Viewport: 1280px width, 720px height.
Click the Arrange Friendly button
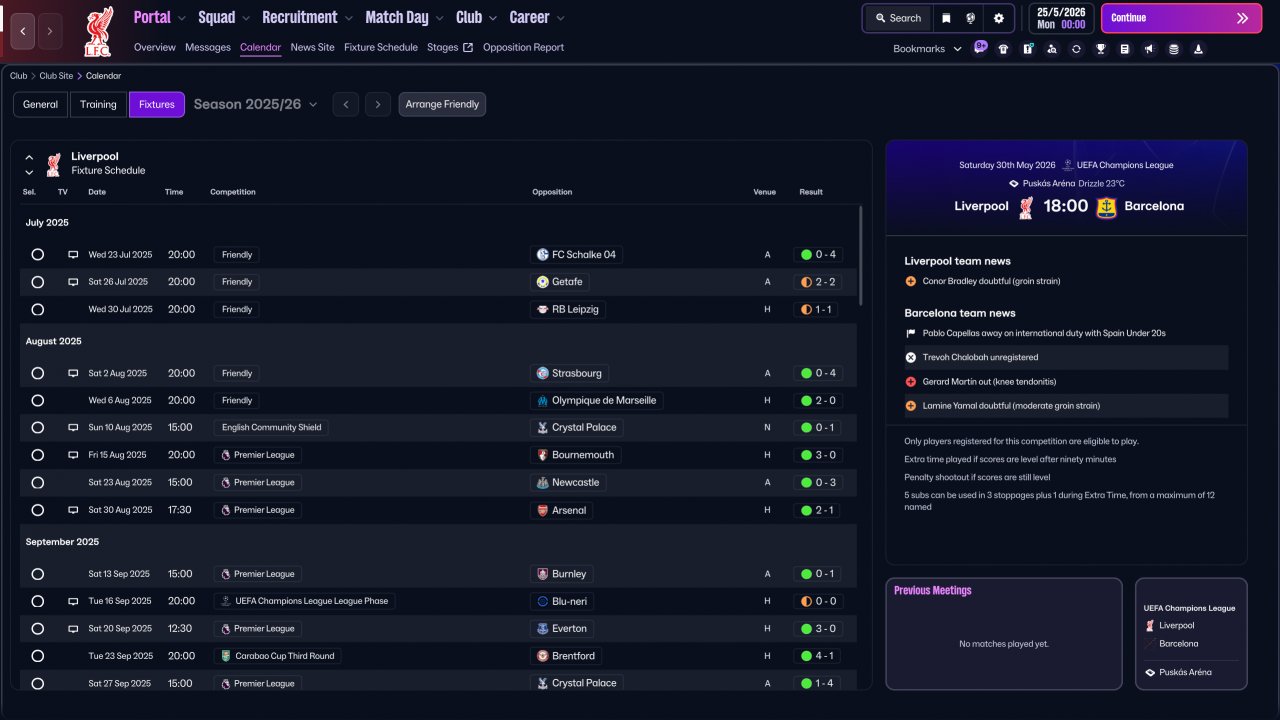click(x=442, y=104)
